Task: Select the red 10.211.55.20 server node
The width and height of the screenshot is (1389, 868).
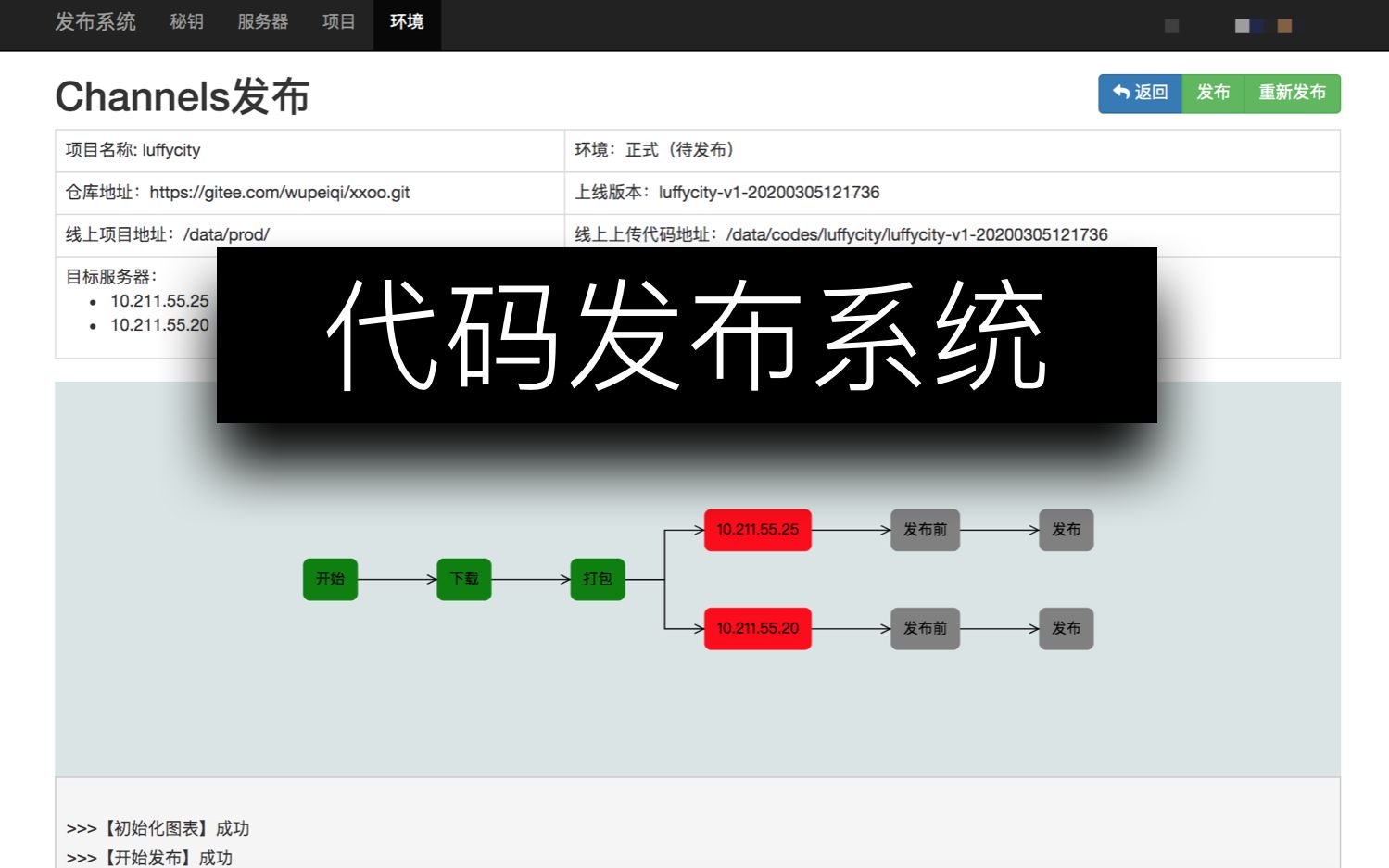Action: coord(758,628)
